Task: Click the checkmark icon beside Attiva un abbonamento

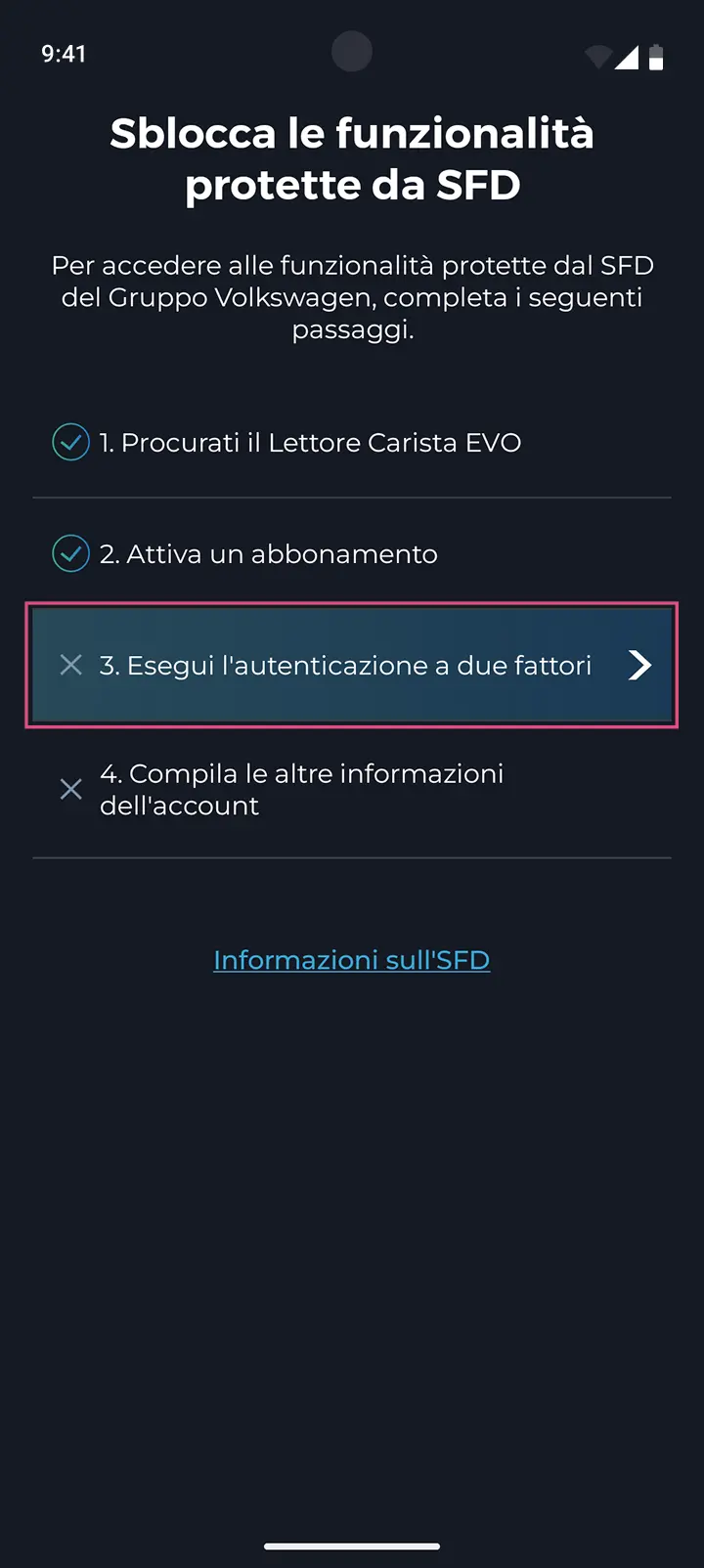Action: click(x=70, y=553)
